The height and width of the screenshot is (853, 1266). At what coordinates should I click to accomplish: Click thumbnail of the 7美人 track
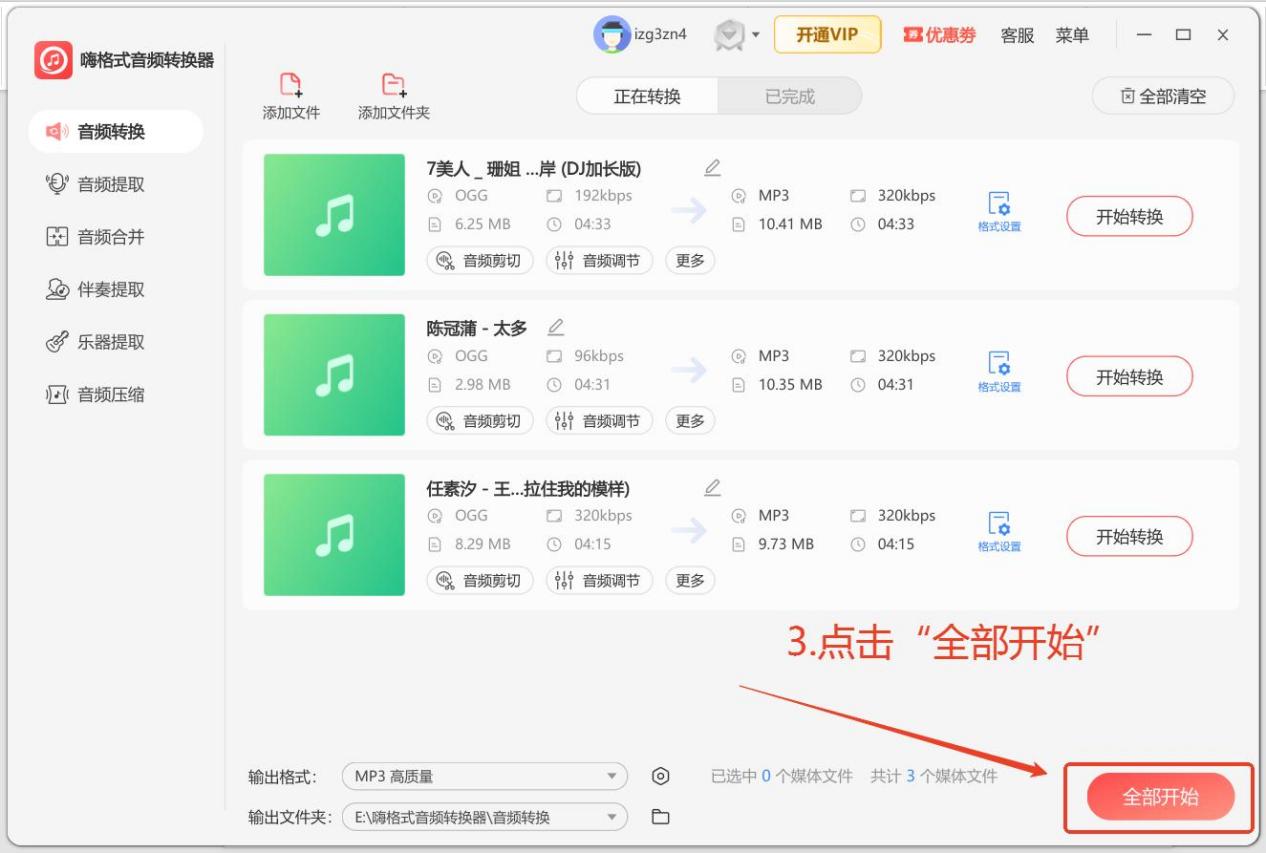coord(334,215)
